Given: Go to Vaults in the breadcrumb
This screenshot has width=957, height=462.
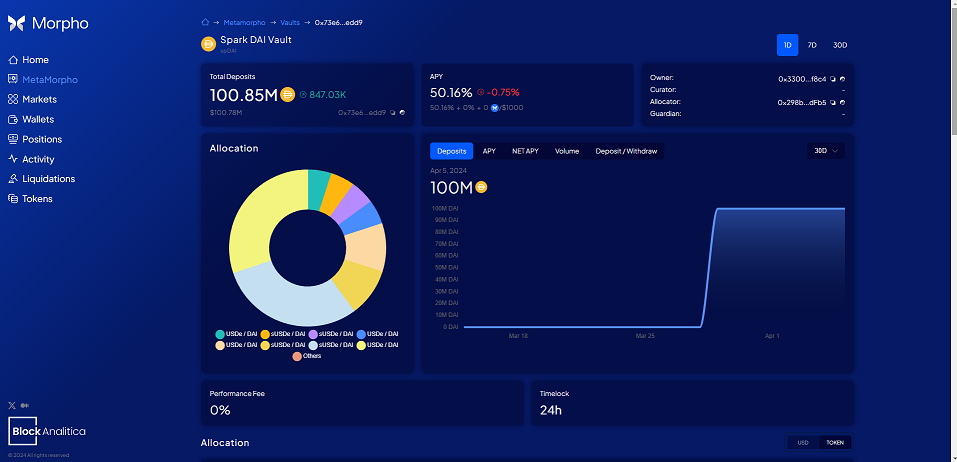Looking at the screenshot, I should coord(290,23).
